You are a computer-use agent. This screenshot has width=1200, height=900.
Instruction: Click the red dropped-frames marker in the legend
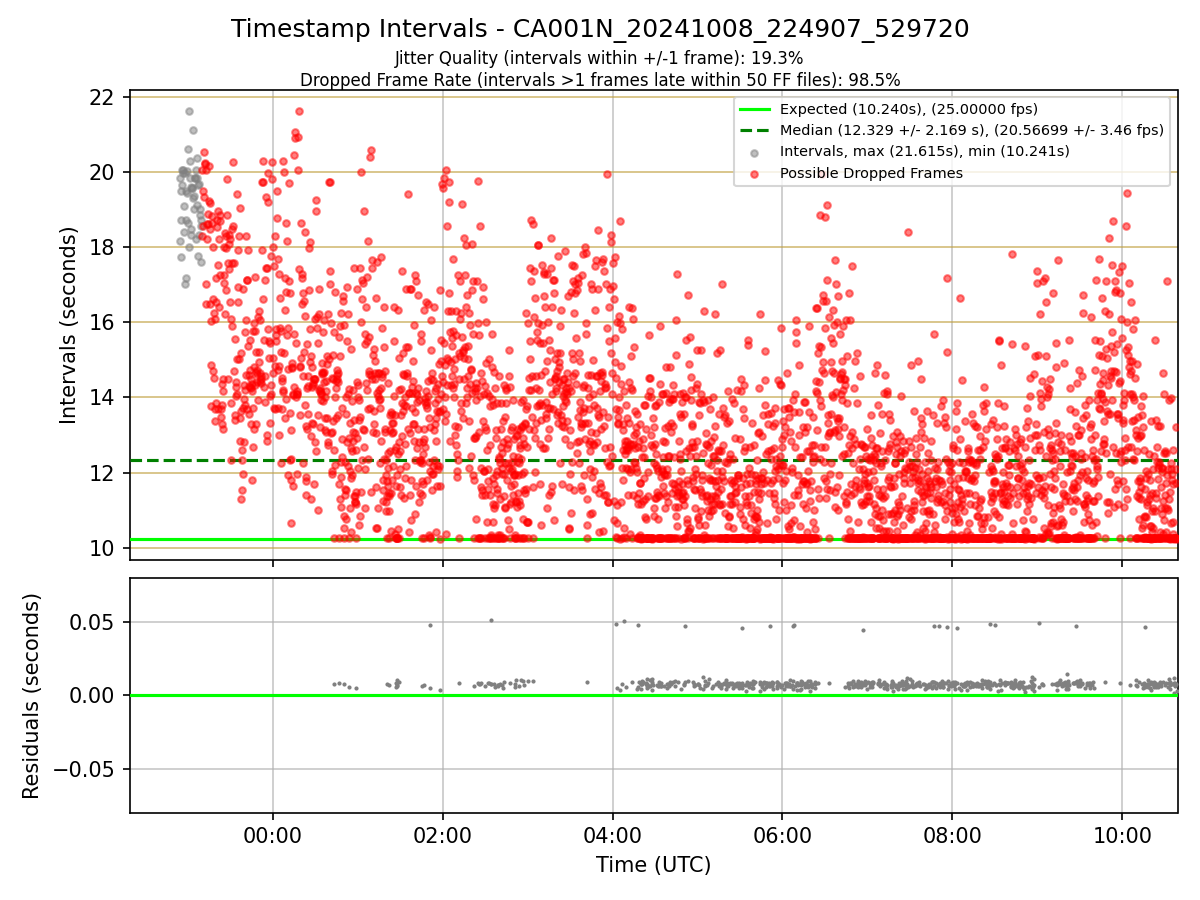755,173
